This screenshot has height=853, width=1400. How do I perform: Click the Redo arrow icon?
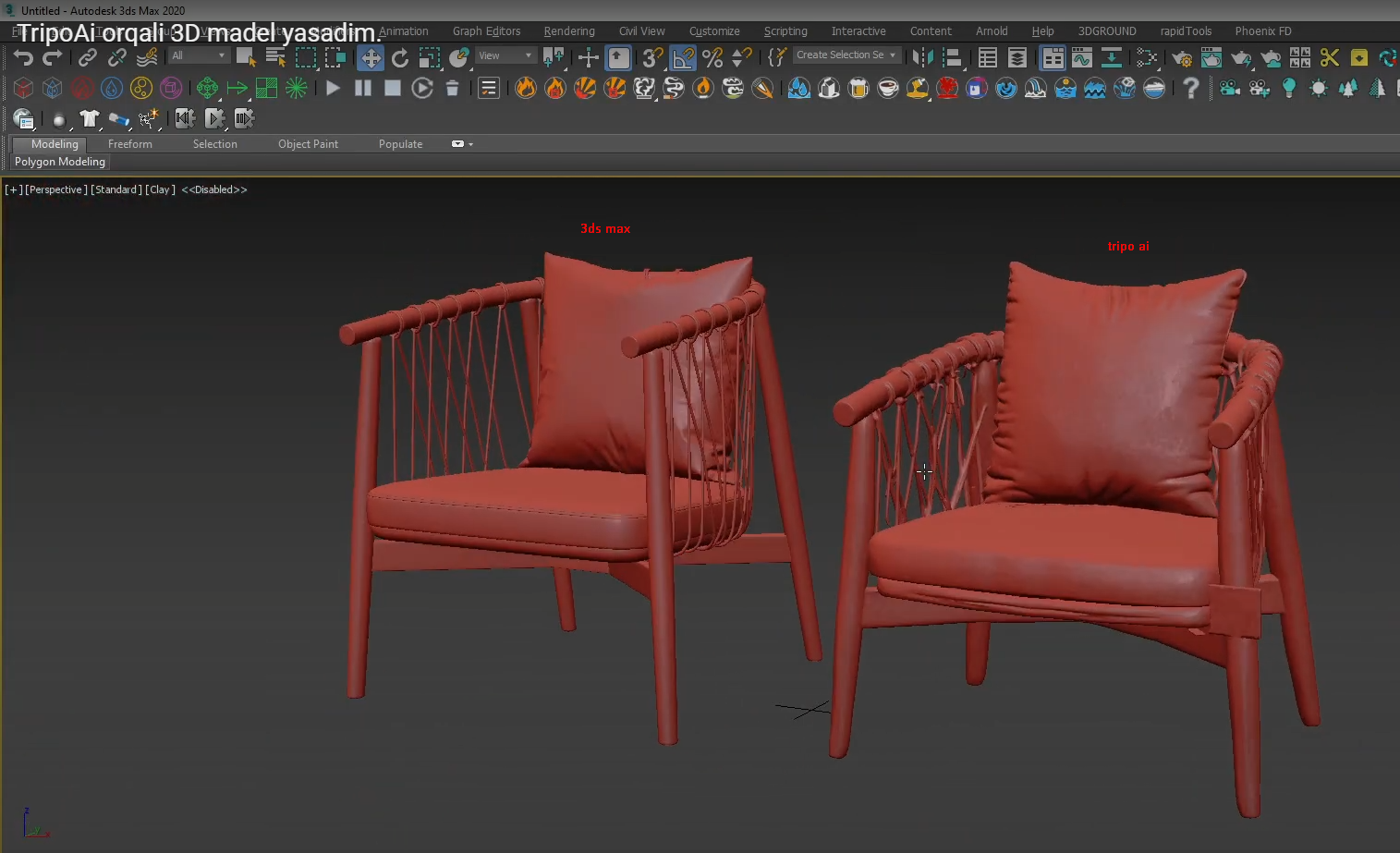pos(53,57)
